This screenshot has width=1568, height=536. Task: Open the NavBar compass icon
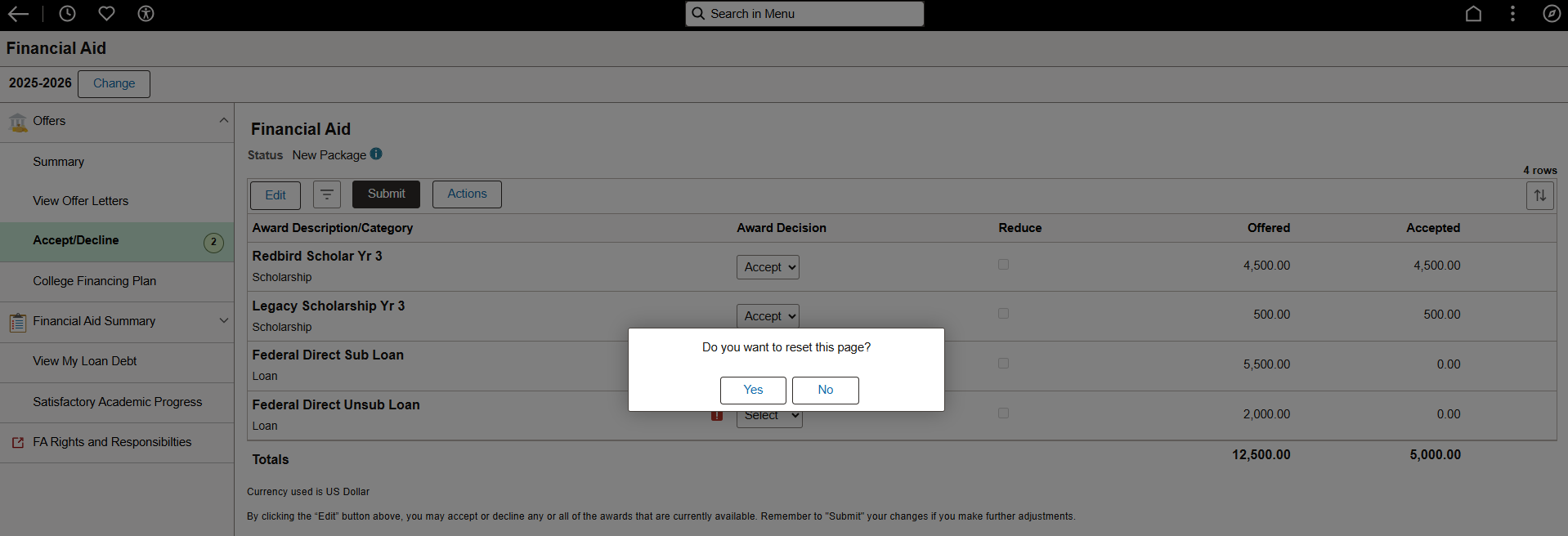point(1552,14)
